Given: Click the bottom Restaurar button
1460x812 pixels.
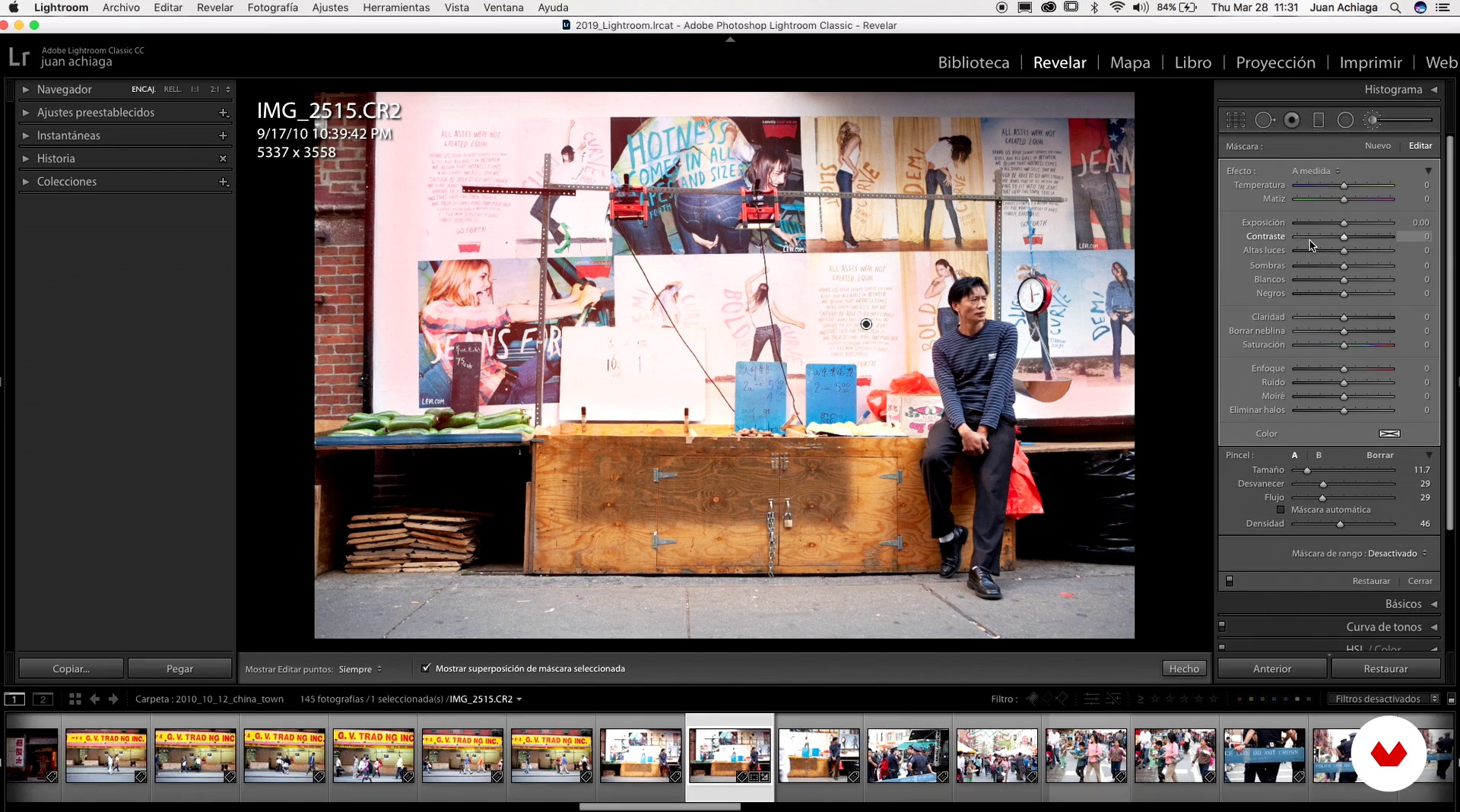Looking at the screenshot, I should coord(1385,669).
